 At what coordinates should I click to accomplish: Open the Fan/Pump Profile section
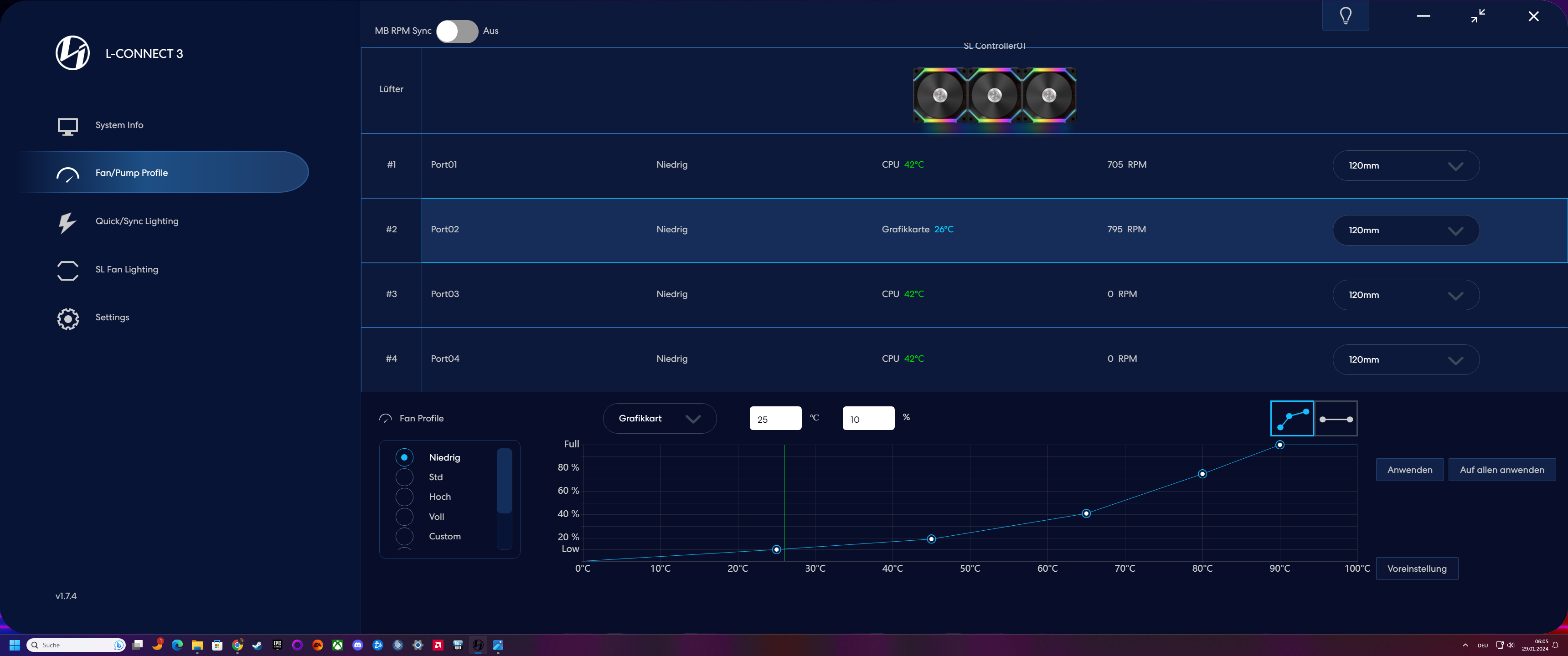coord(131,173)
